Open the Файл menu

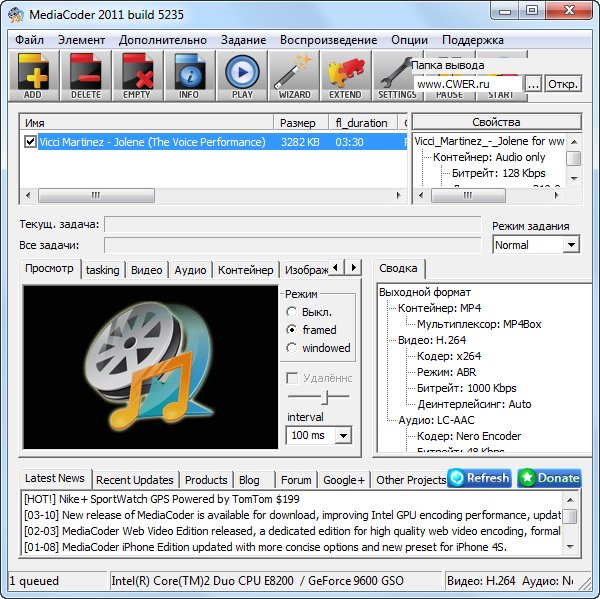click(29, 40)
